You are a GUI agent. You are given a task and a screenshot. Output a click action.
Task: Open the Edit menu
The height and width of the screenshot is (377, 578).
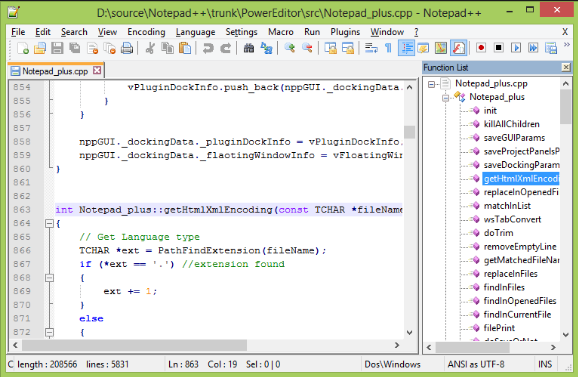pyautogui.click(x=43, y=32)
